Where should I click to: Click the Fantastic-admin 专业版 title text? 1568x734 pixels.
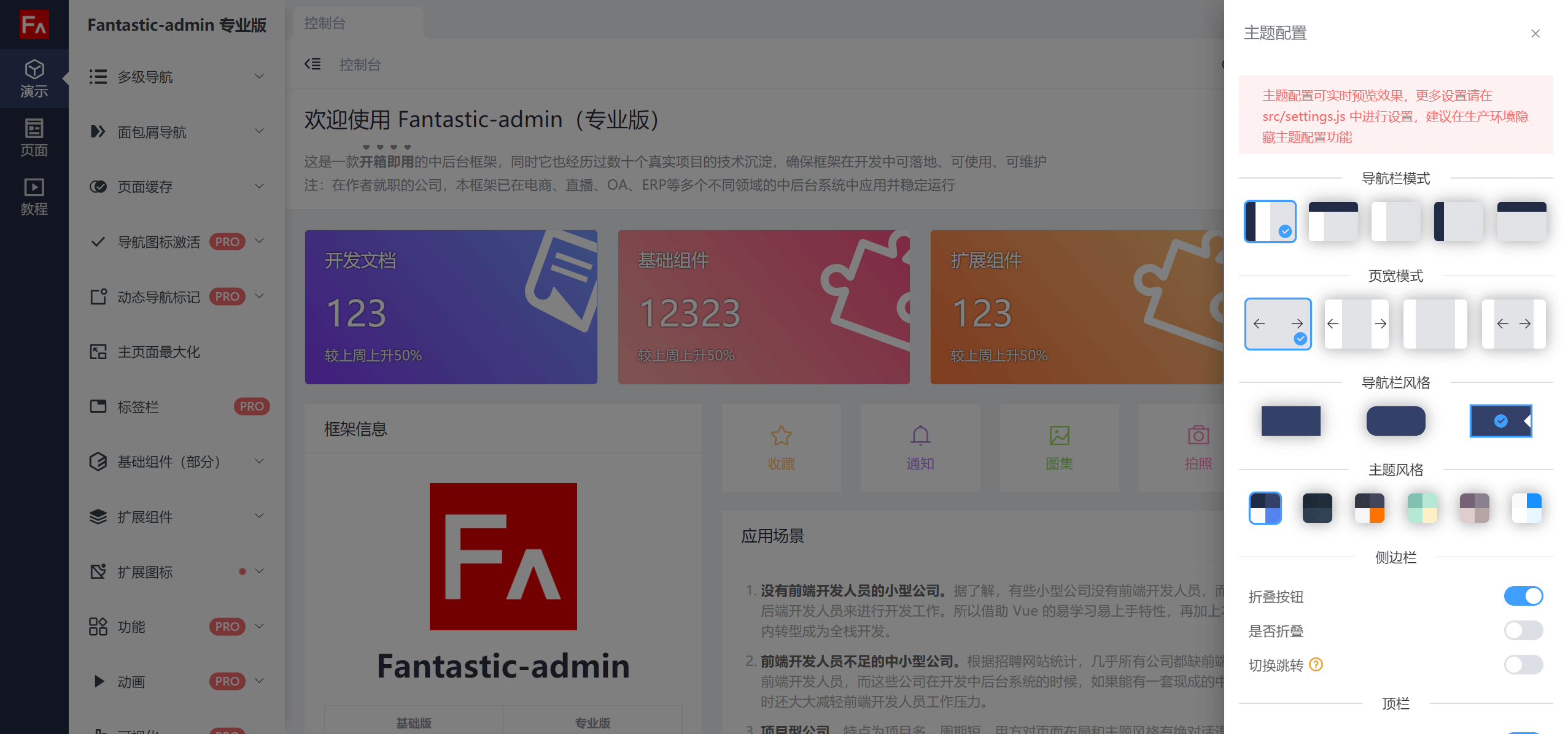click(177, 25)
